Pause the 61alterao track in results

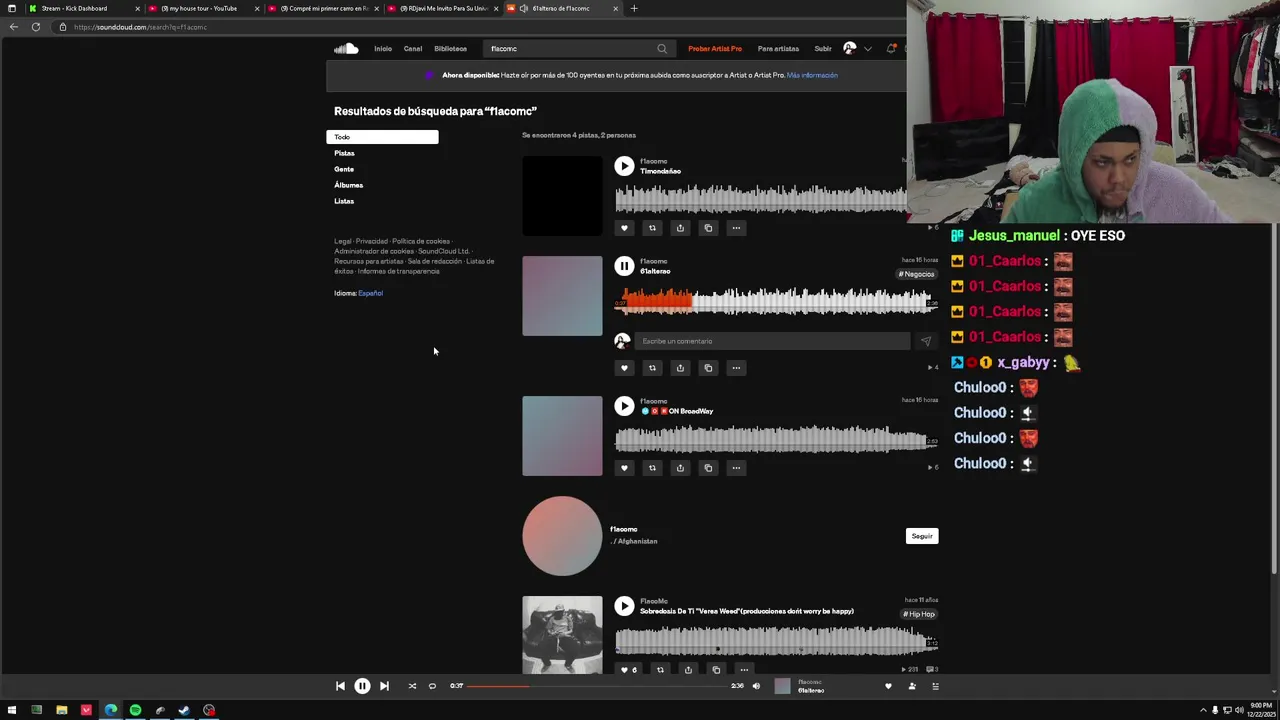(624, 266)
